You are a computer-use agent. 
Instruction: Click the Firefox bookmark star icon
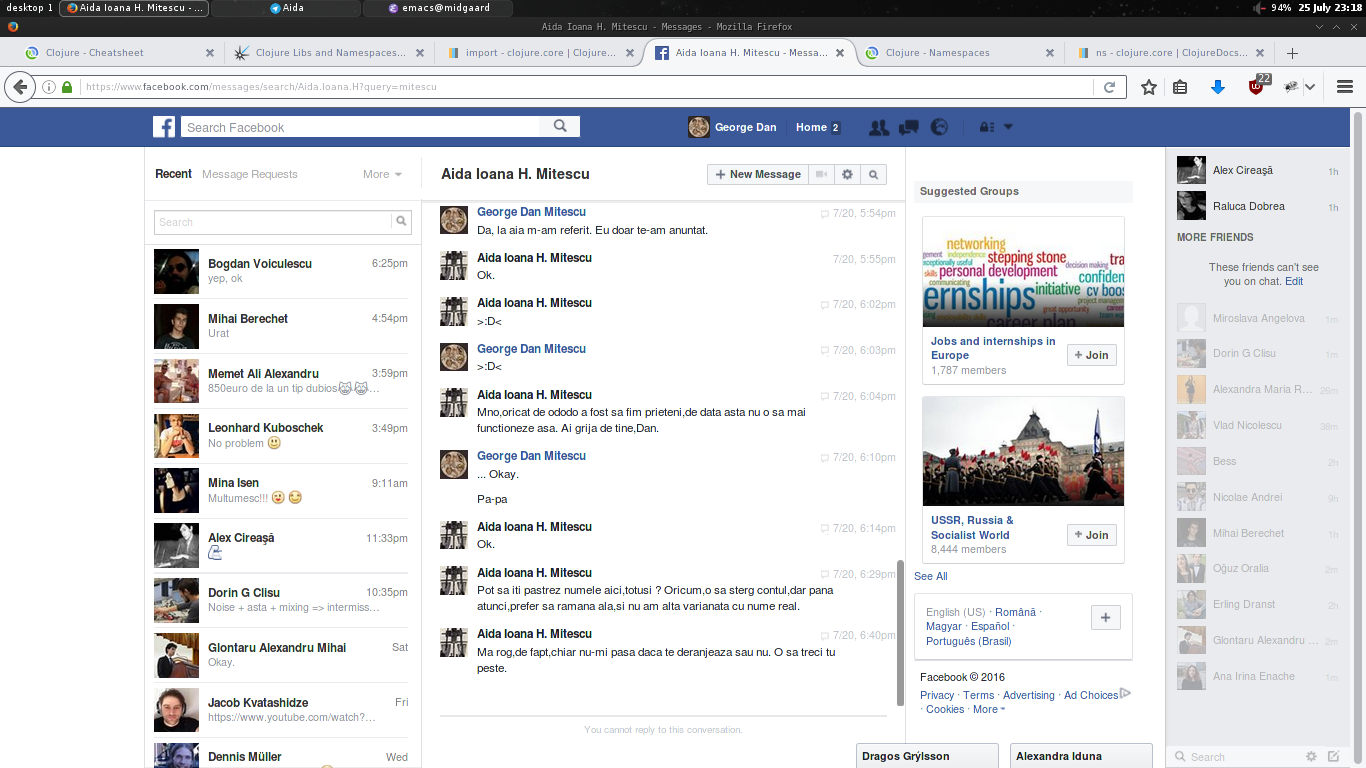tap(1149, 87)
